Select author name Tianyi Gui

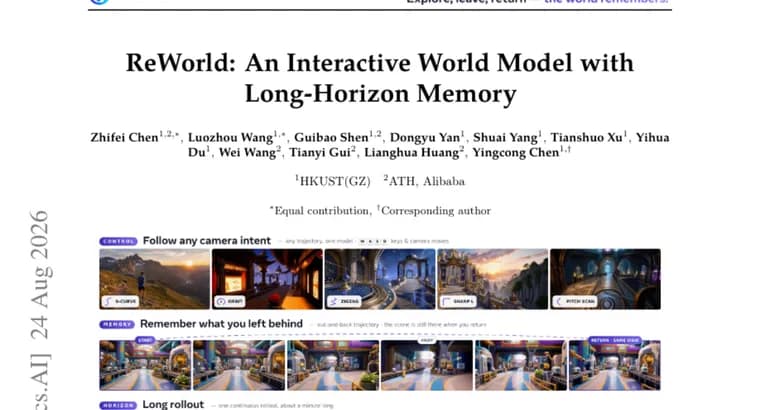(319, 153)
